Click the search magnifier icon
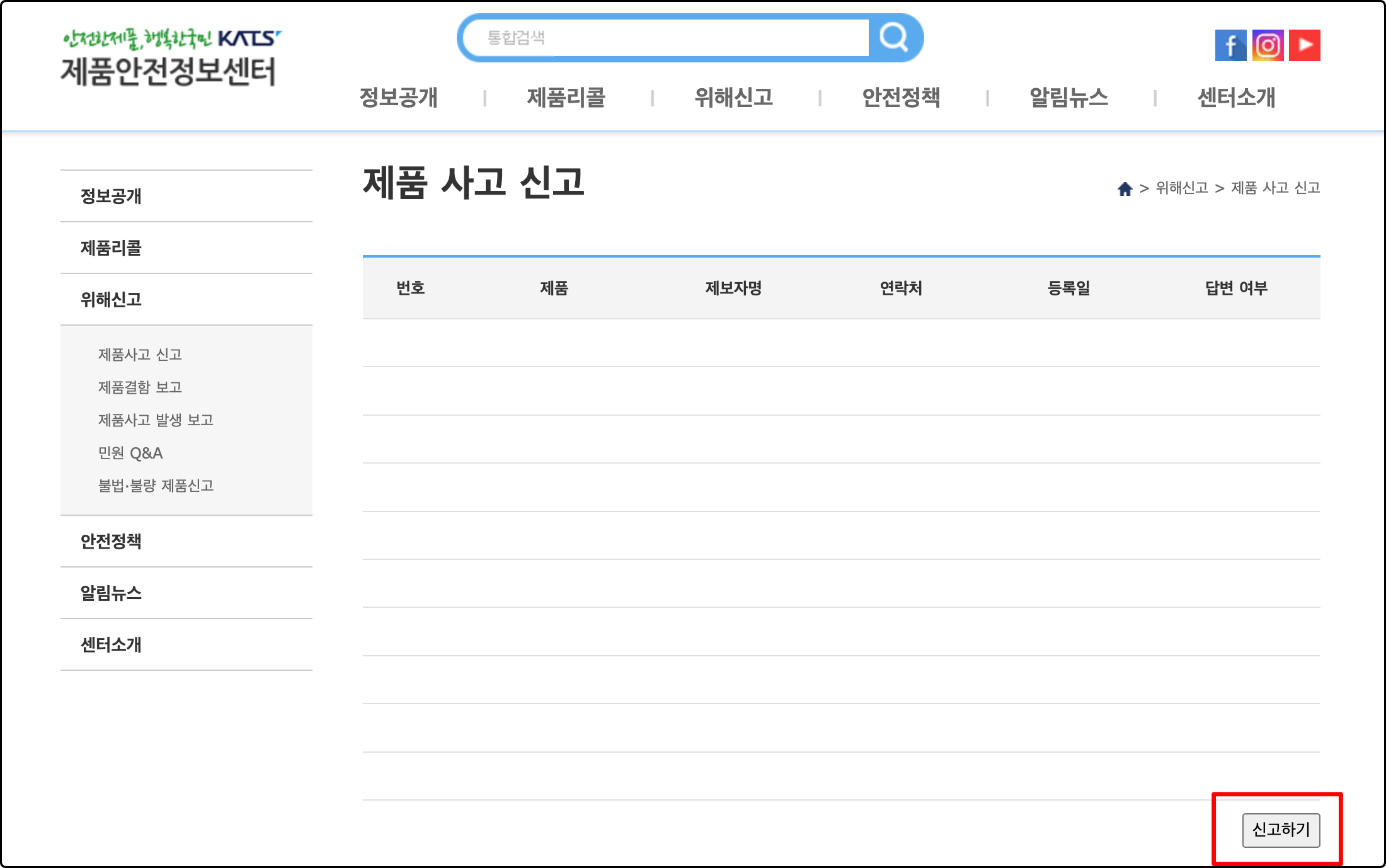 [x=894, y=38]
